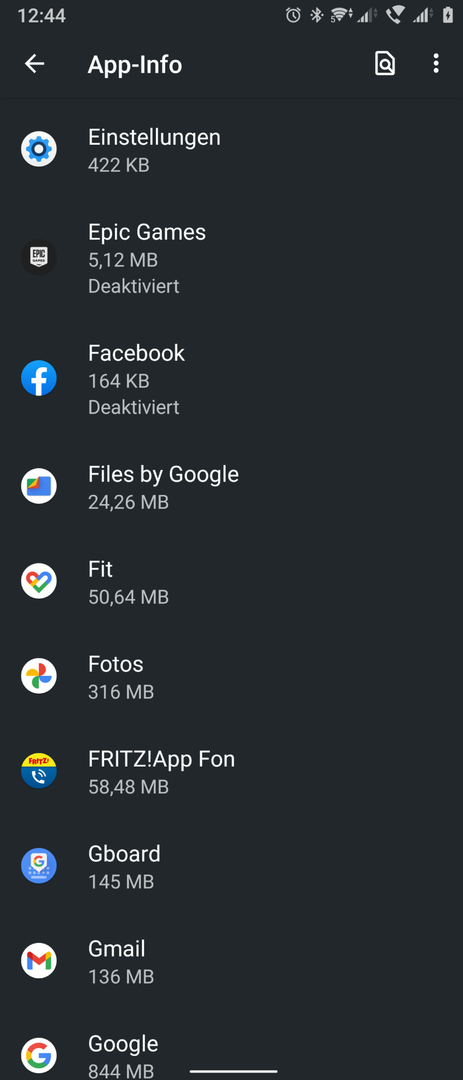Tap the alarm icon in the status bar
Viewport: 463px width, 1080px height.
coord(293,15)
